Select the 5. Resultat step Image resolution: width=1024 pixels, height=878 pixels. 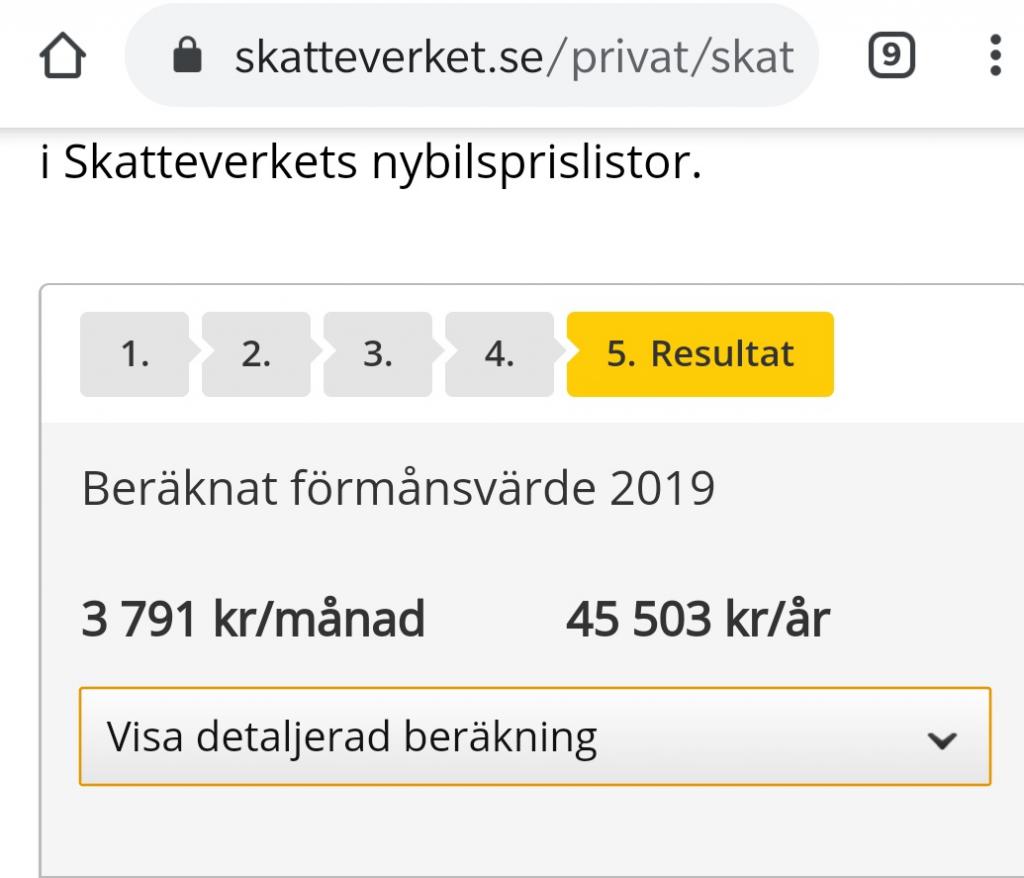pos(700,354)
